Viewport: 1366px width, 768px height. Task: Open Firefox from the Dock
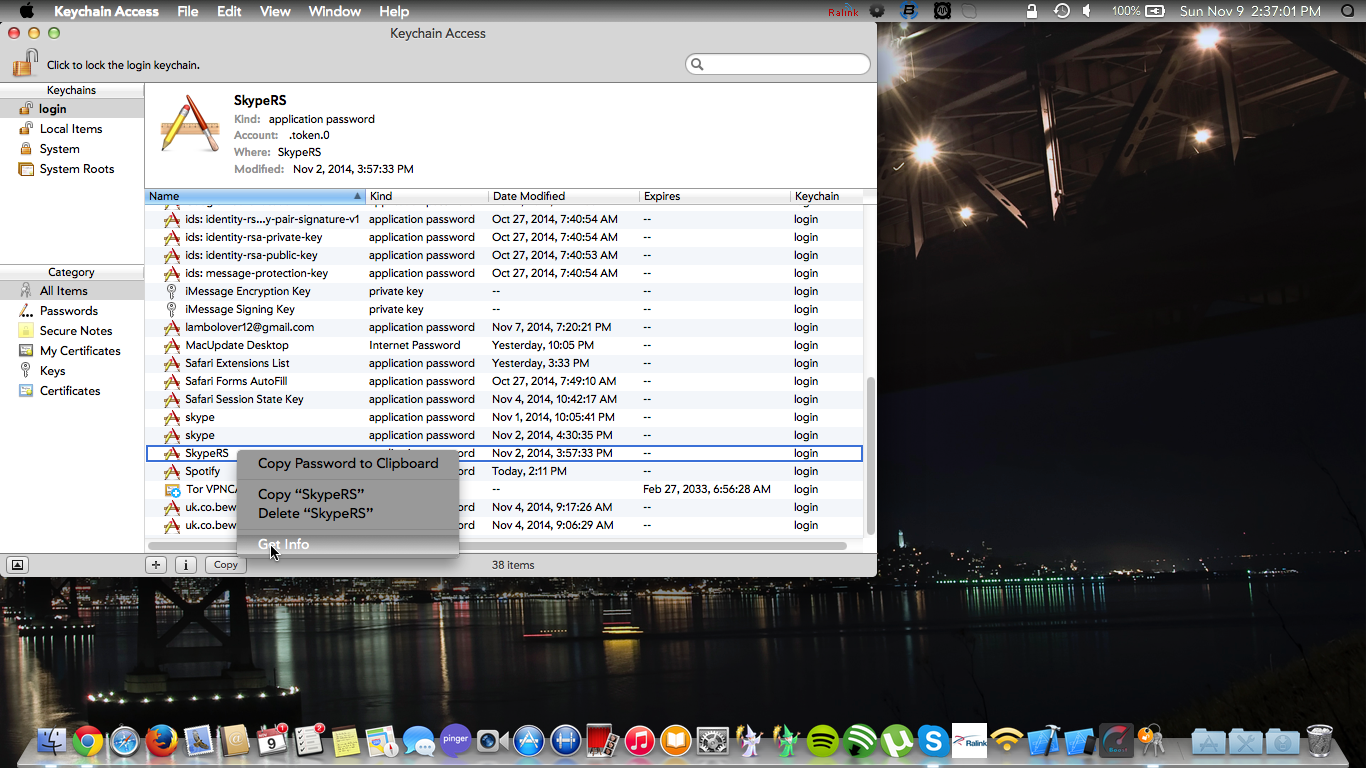162,741
